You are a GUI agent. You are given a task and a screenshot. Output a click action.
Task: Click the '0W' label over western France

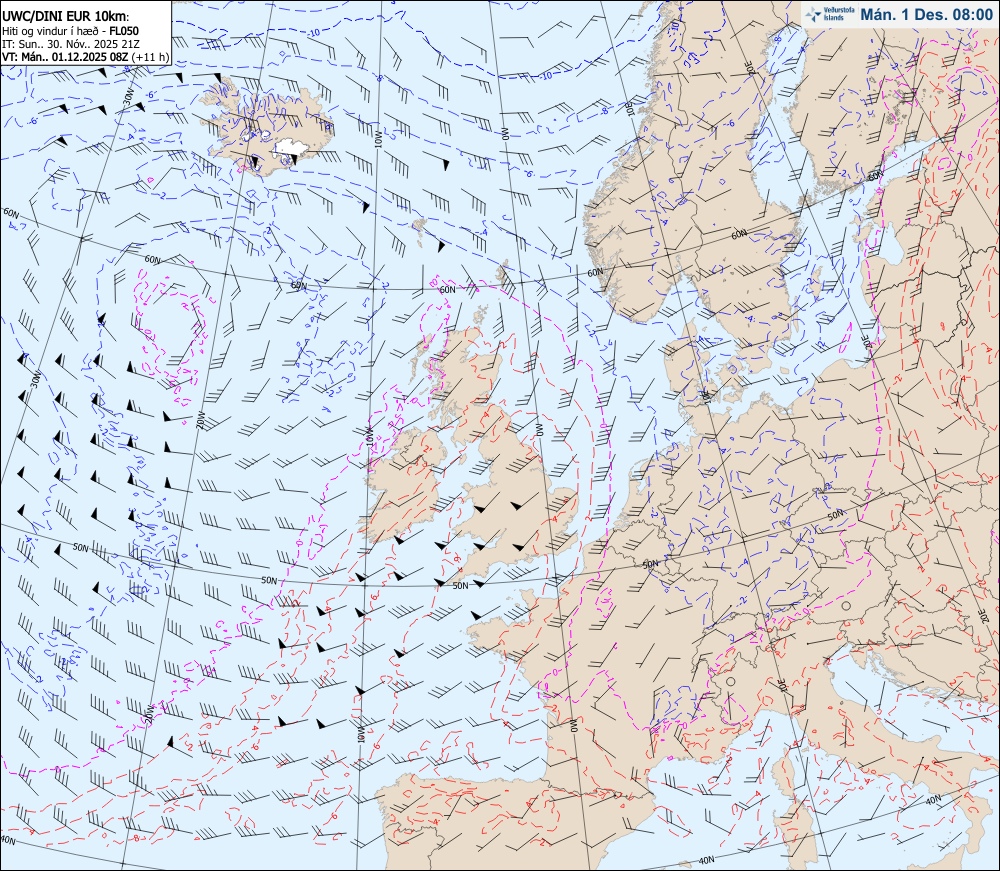[x=572, y=726]
